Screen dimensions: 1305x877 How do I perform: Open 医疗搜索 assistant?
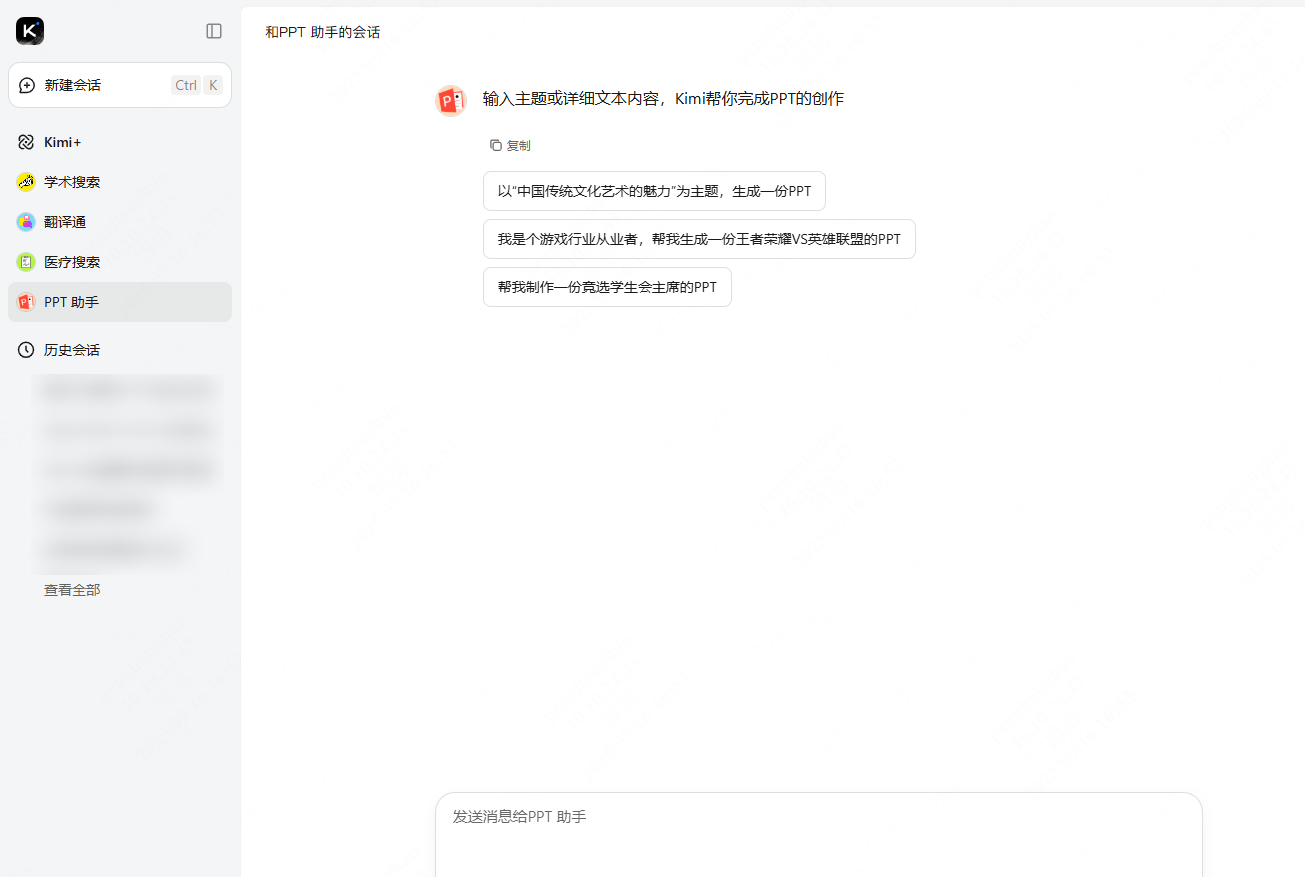[x=120, y=262]
